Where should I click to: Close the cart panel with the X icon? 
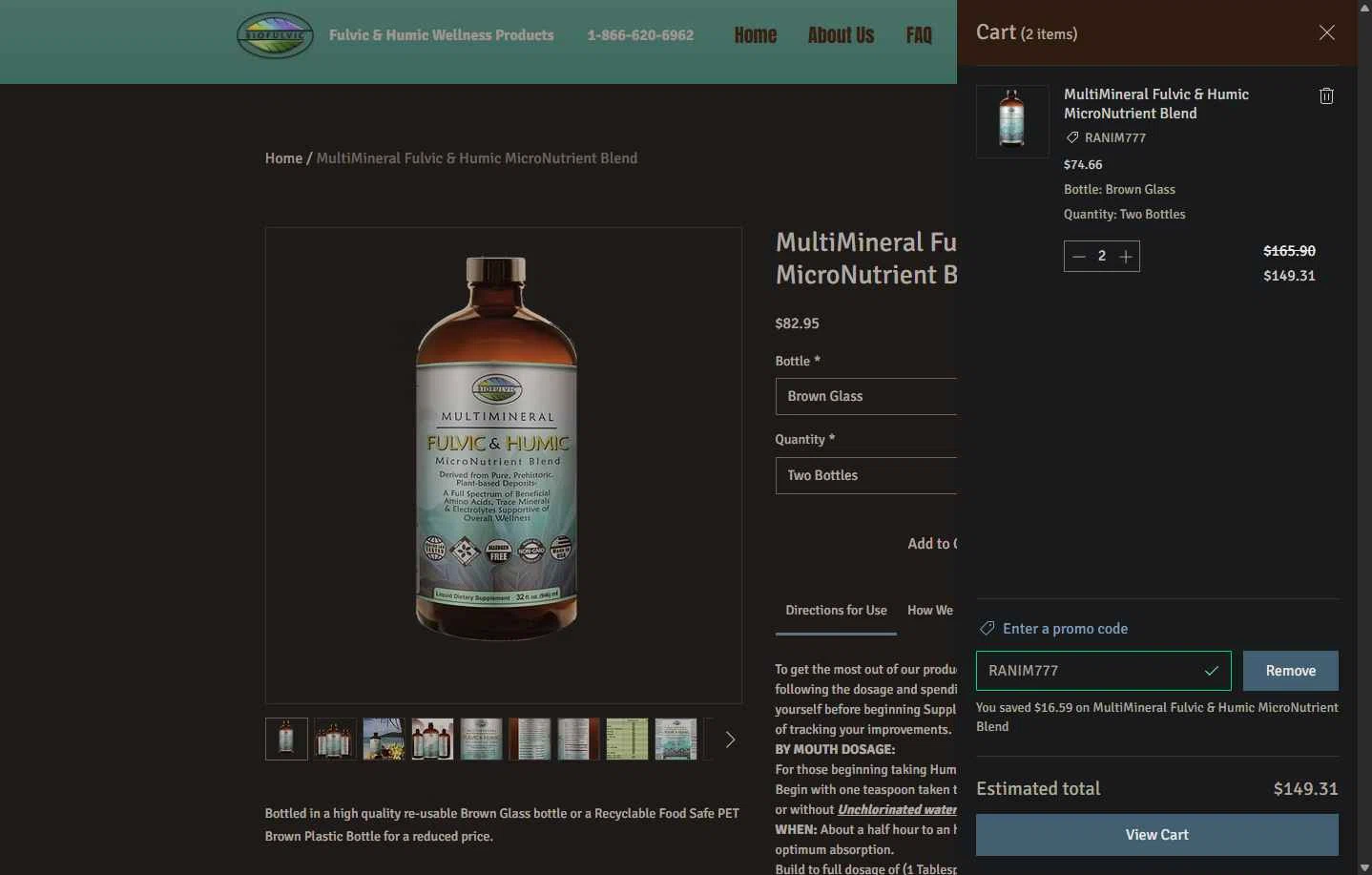point(1326,32)
